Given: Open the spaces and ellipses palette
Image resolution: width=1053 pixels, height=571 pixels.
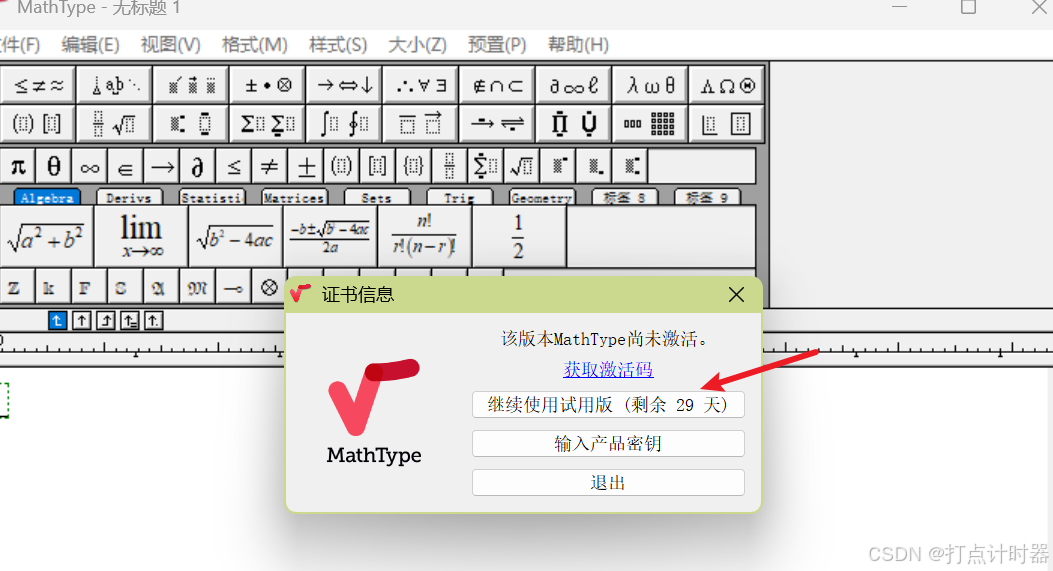Looking at the screenshot, I should [x=115, y=85].
